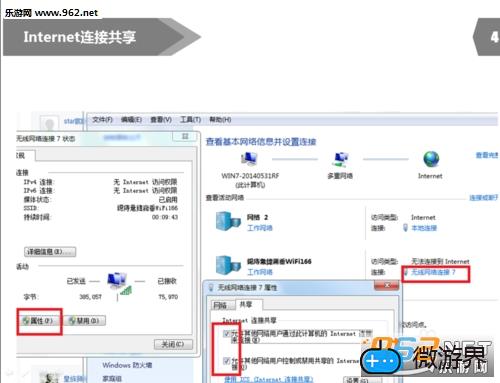This screenshot has width=500, height=383.
Task: Click the Internet globe icon
Action: pos(431,159)
